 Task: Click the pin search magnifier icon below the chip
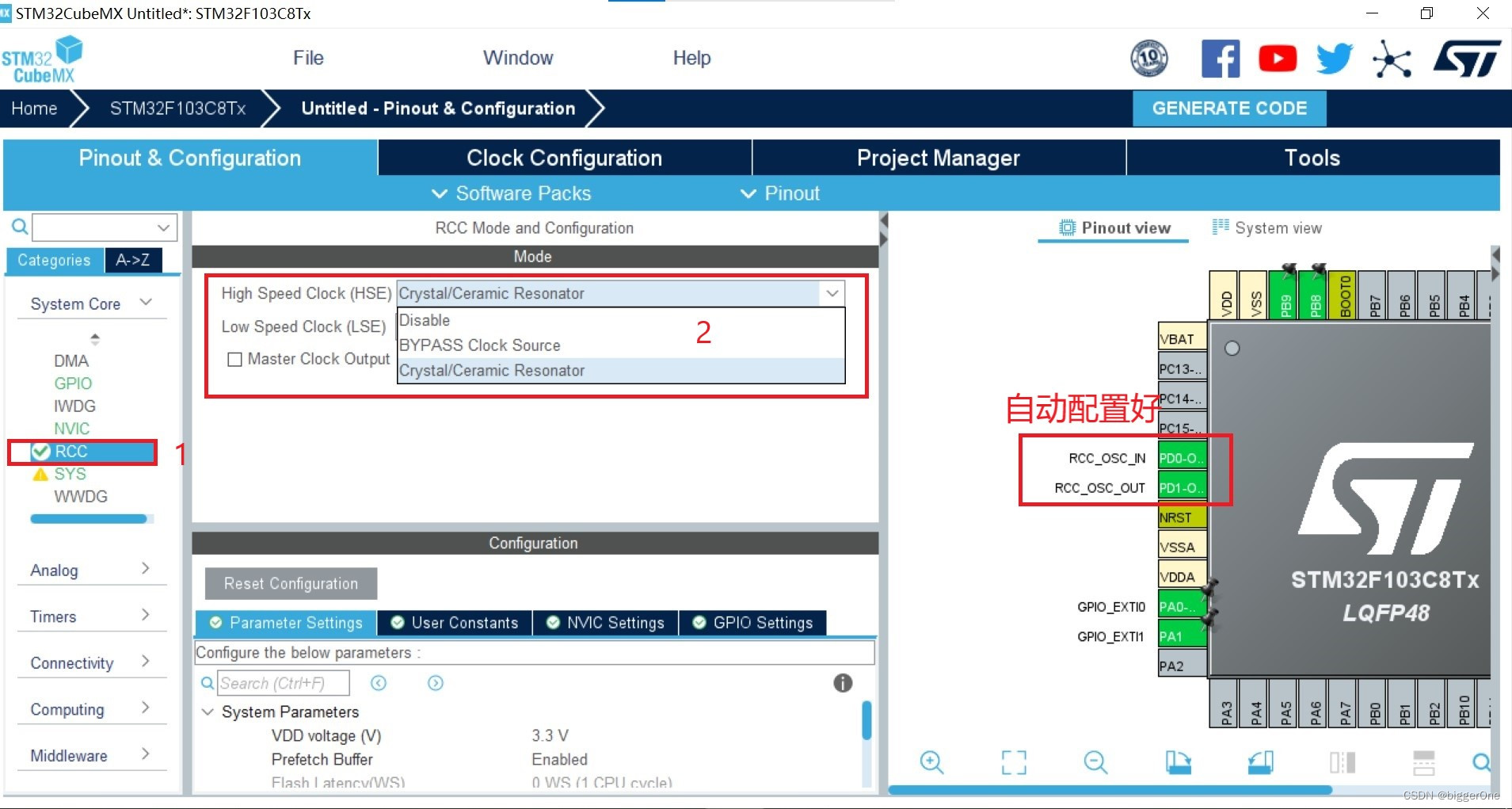tap(1481, 762)
